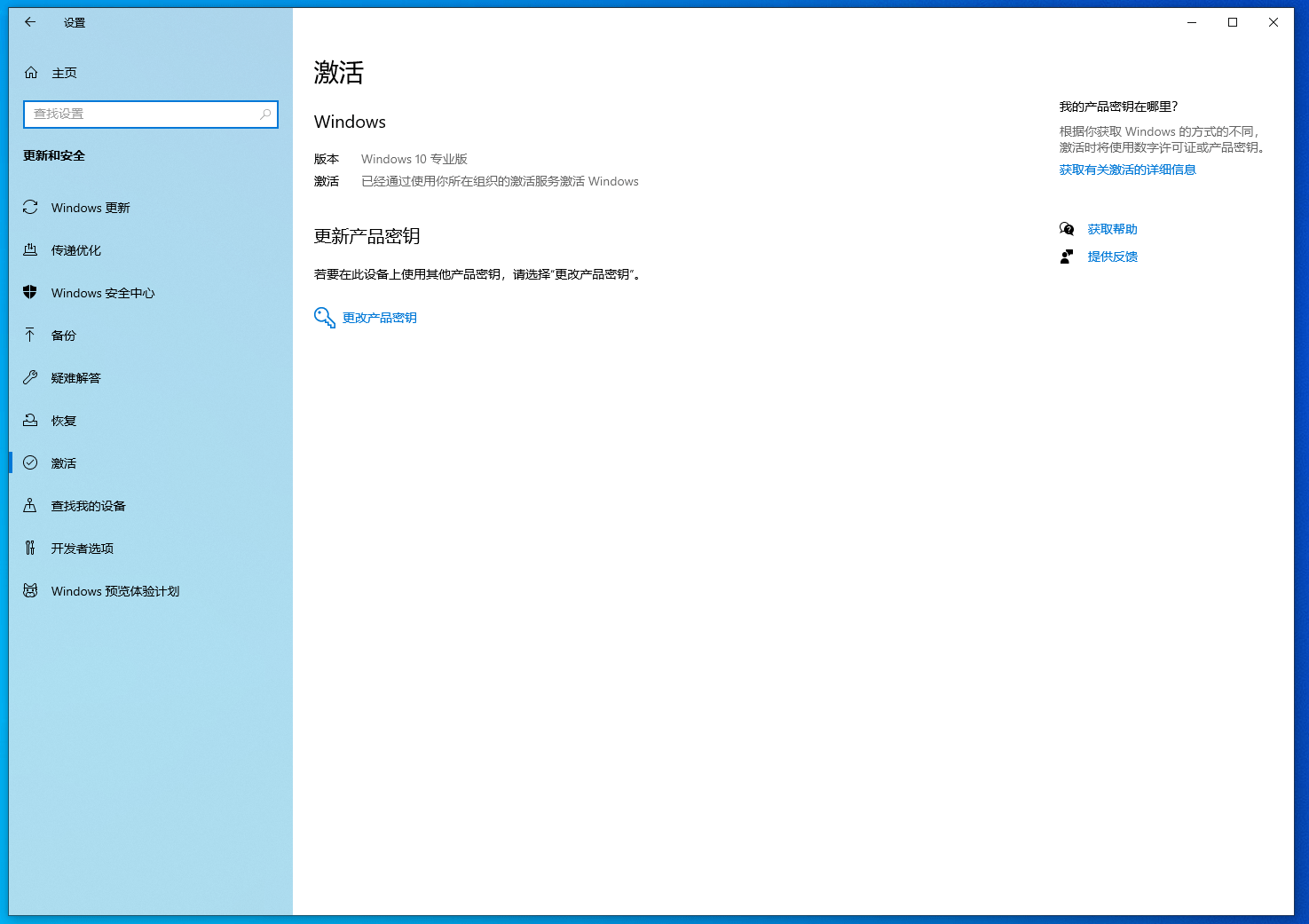Click the 疑难解答 wrench icon
This screenshot has width=1309, height=924.
pyautogui.click(x=30, y=377)
